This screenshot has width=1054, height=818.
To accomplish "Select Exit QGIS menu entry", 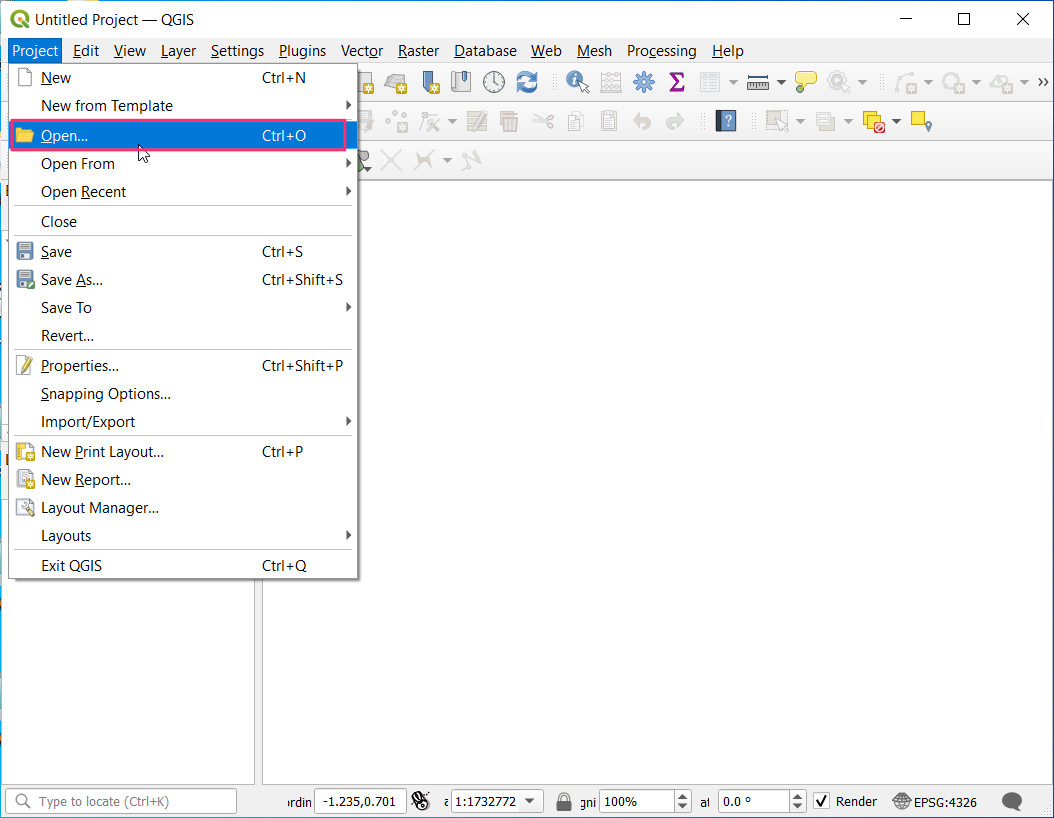I will tap(183, 566).
